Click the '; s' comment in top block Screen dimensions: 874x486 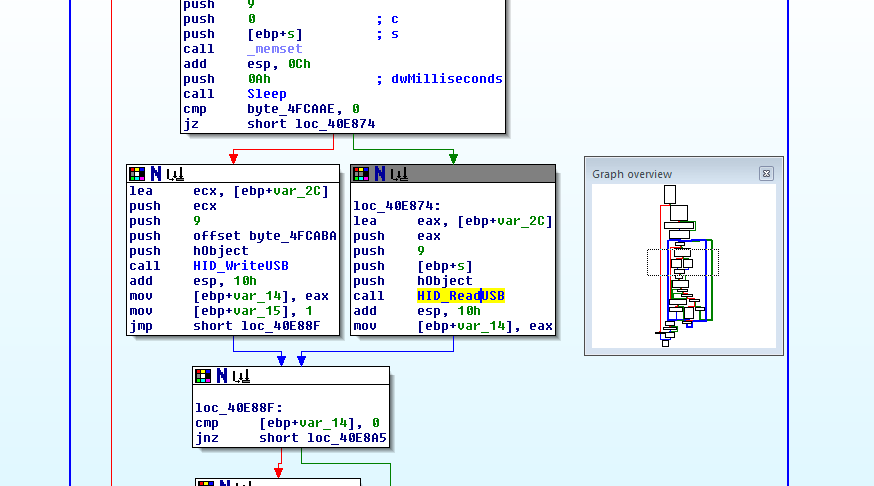point(387,34)
